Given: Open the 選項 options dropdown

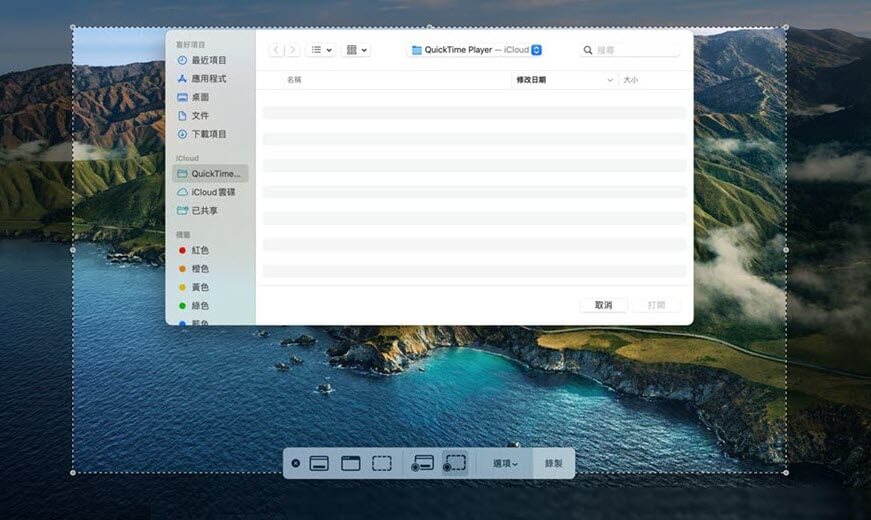Looking at the screenshot, I should [x=505, y=463].
